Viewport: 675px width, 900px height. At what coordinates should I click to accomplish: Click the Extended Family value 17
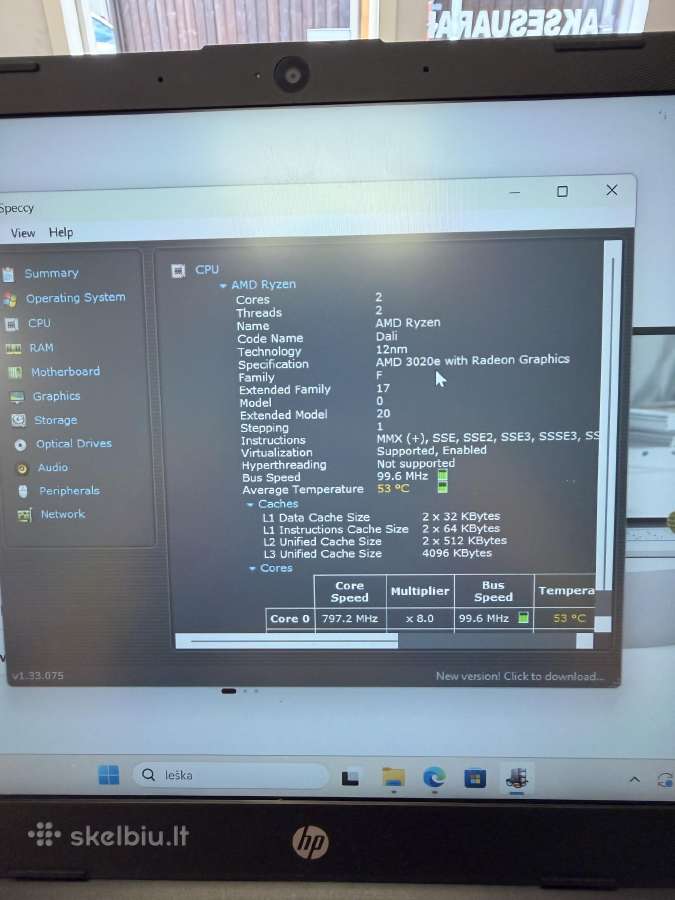coord(383,389)
